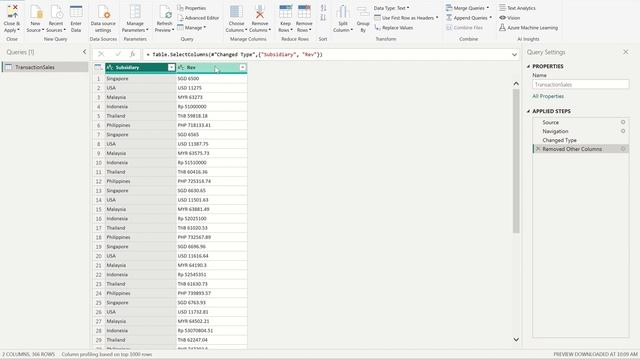Sort ascending with the A-Z icon

tap(323, 8)
